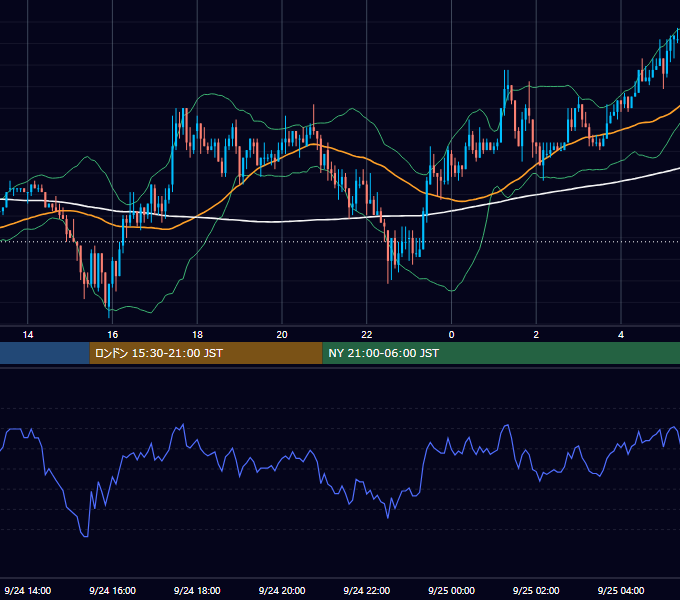Click the 9/24 14:00 date label
This screenshot has height=600, width=680.
[x=28, y=590]
